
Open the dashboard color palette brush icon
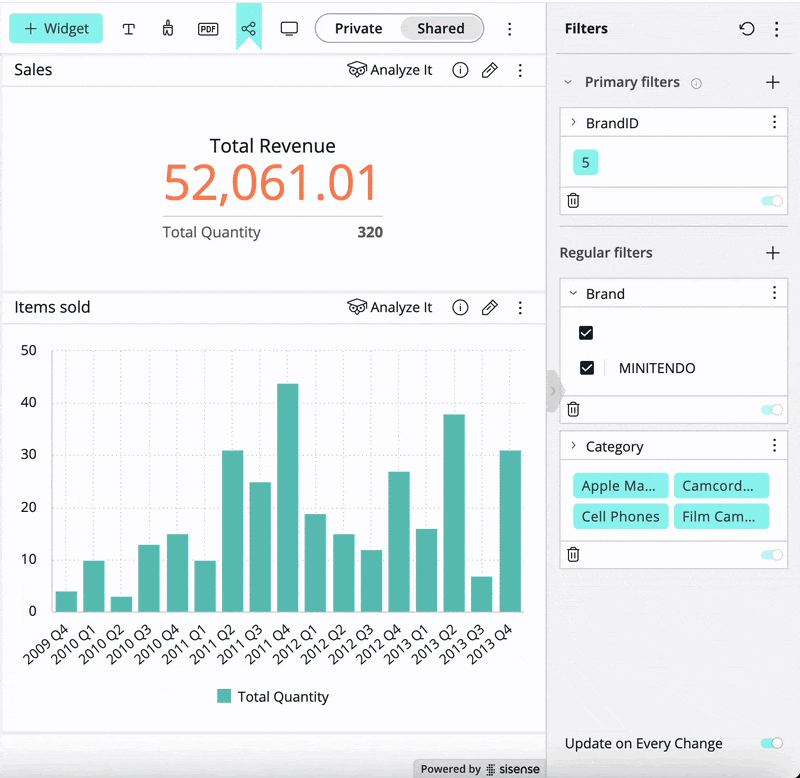click(x=168, y=29)
